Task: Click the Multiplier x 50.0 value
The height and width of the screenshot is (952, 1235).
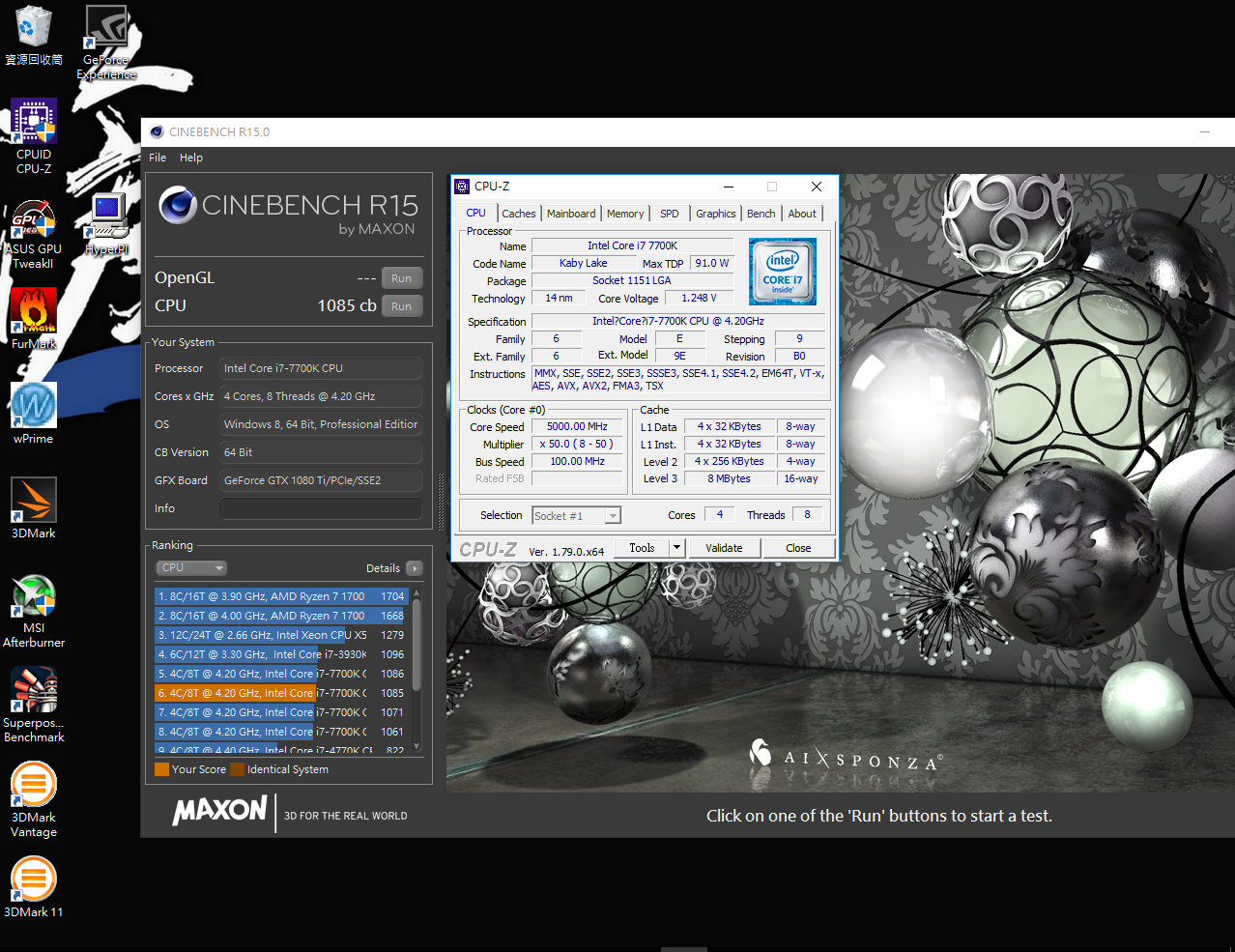Action: click(578, 444)
